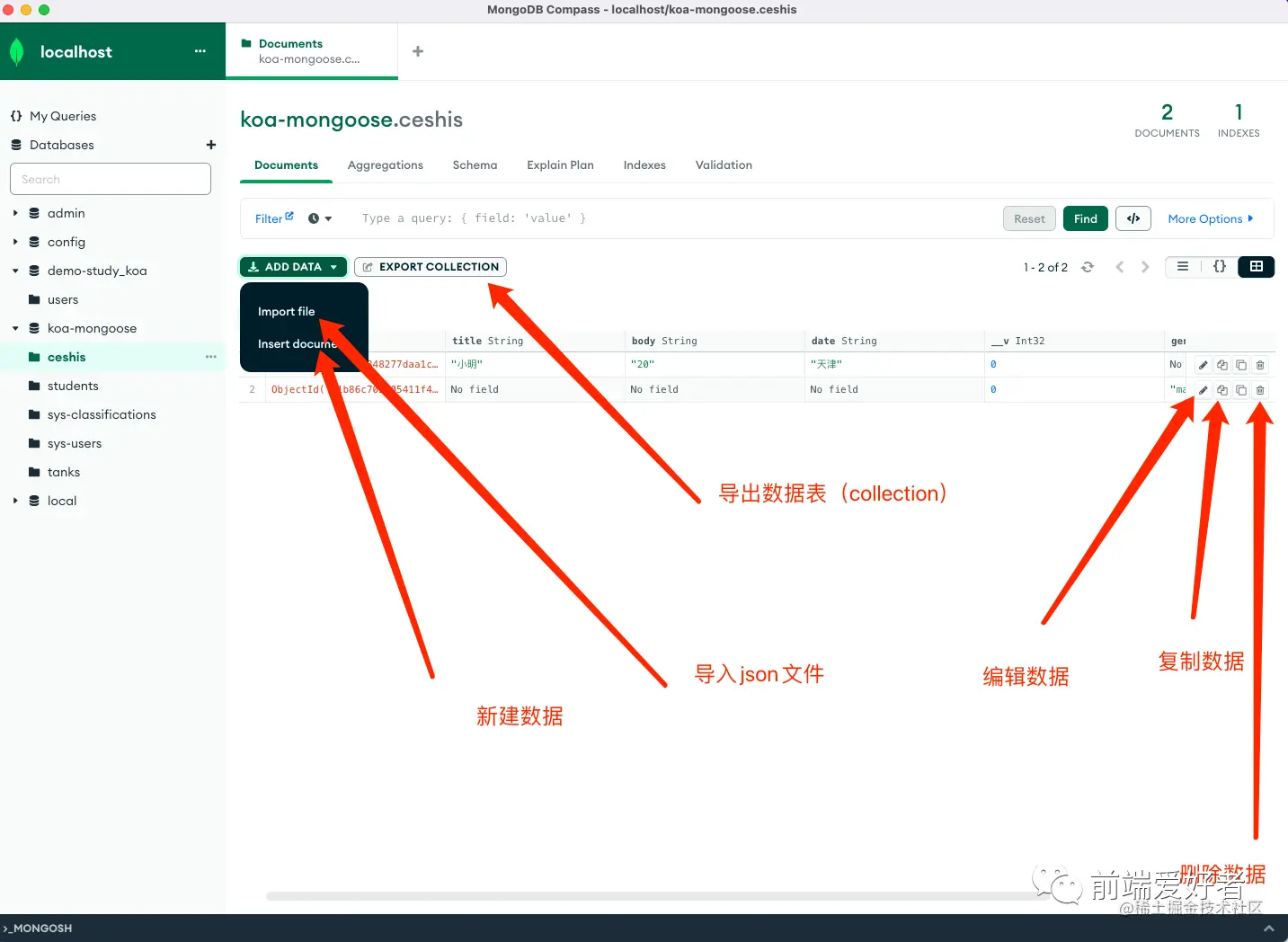Collapse the demo-study_koa database
Viewport: 1288px width, 942px height.
click(x=15, y=271)
